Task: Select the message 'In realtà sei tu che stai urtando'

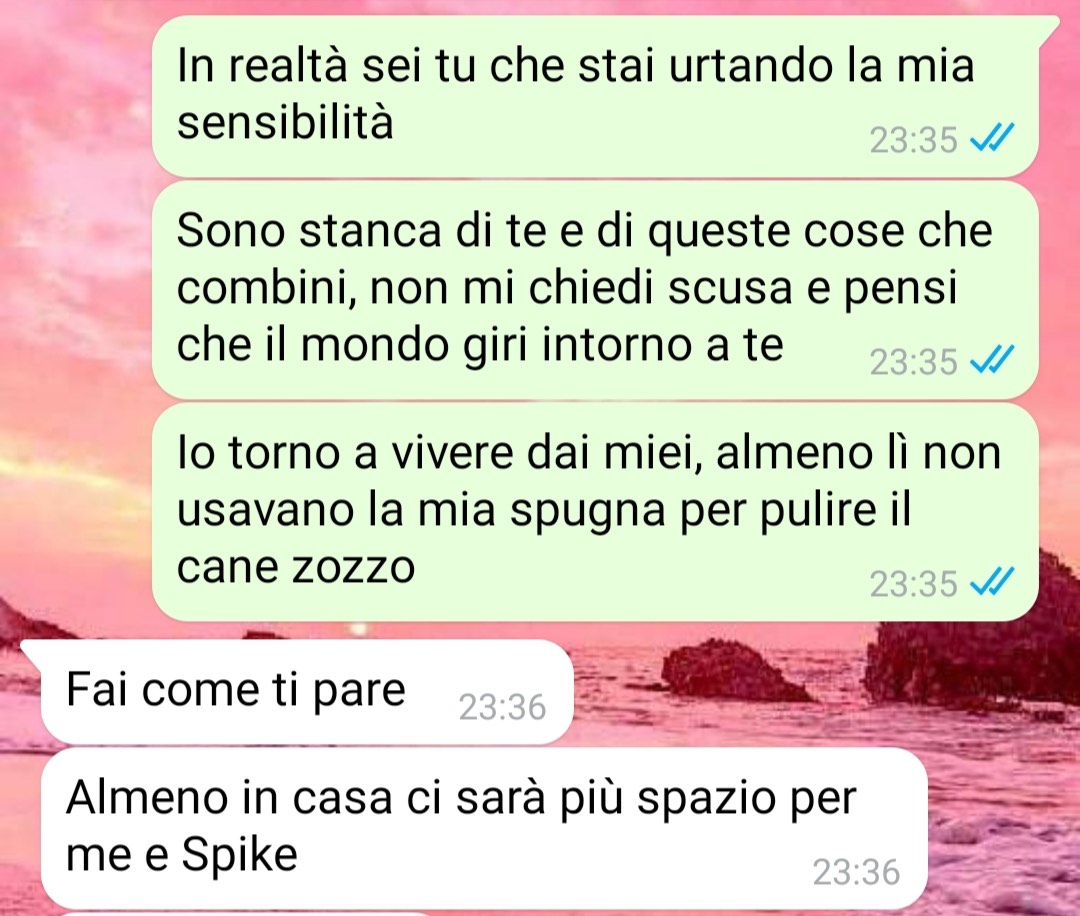Action: [595, 96]
